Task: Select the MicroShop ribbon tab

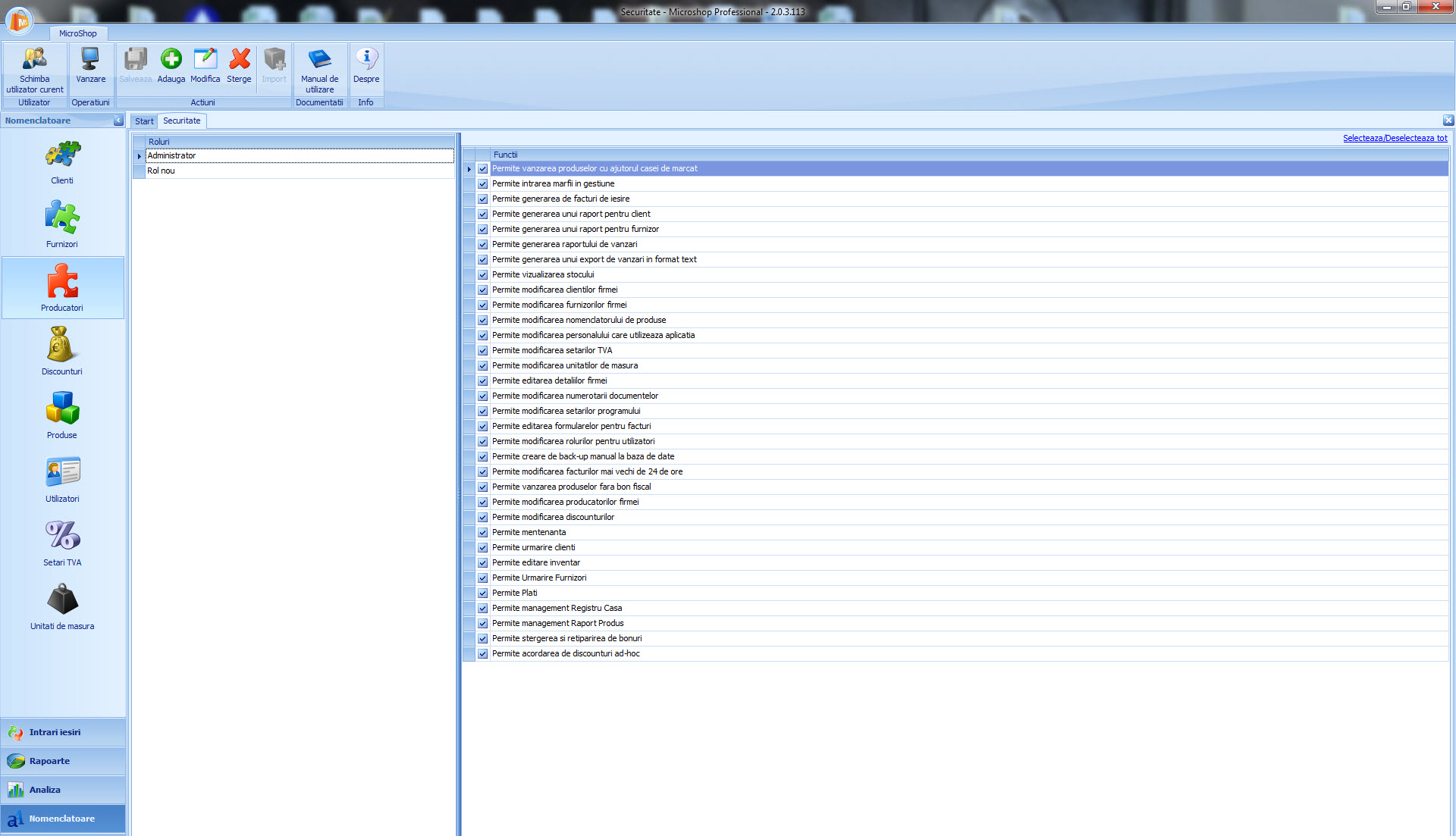Action: (78, 33)
